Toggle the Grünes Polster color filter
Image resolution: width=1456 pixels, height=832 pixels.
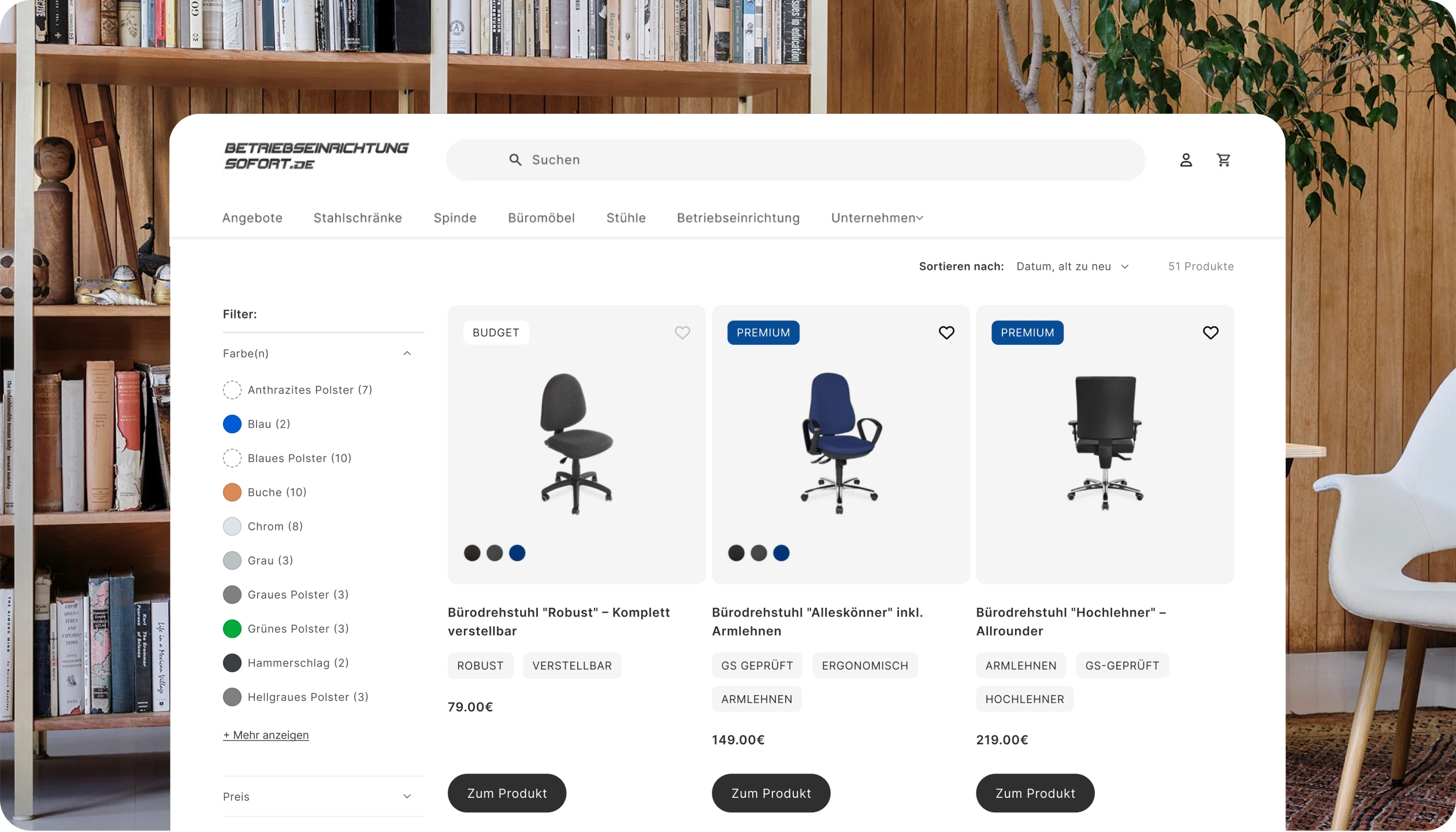pos(285,629)
